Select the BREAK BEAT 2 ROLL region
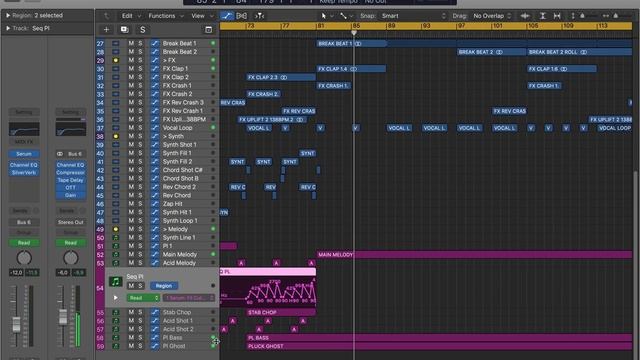Screen dimensions: 640x360 click(x=579, y=52)
